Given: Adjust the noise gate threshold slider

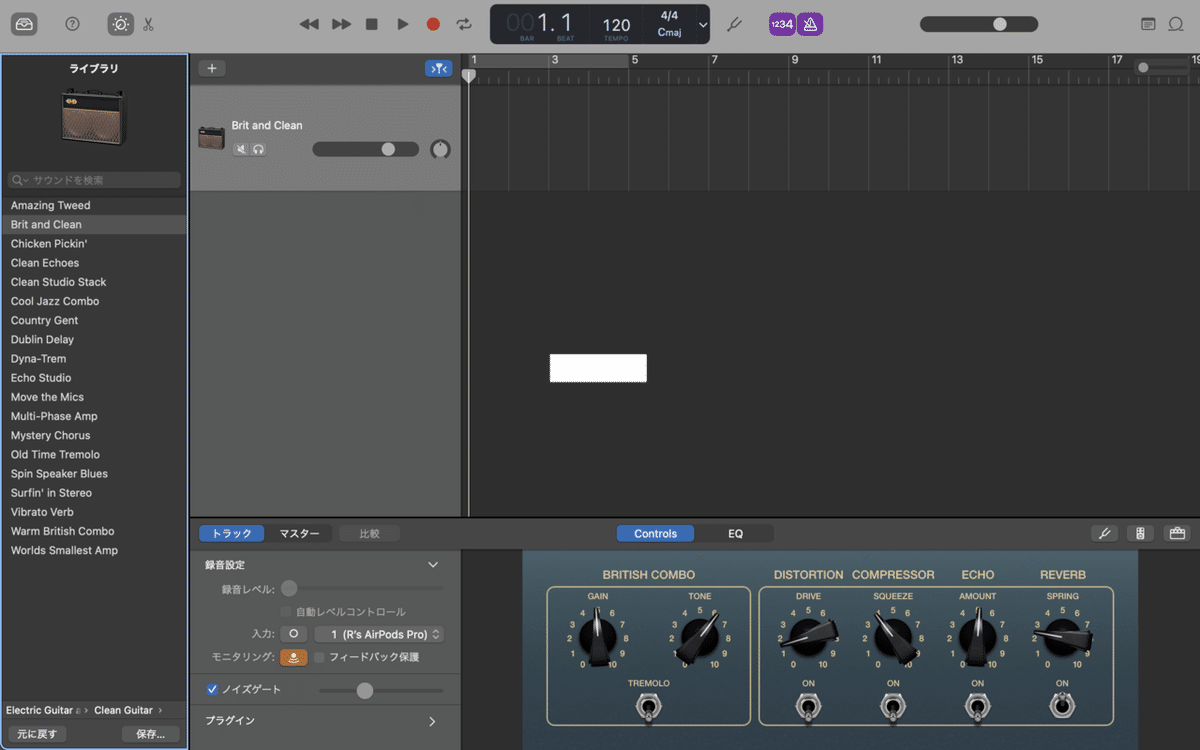Looking at the screenshot, I should point(380,690).
